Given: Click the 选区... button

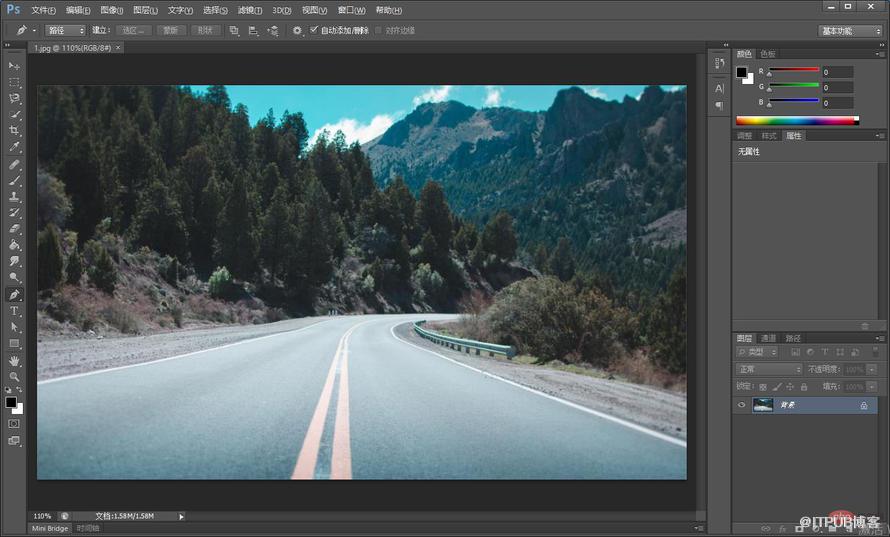Looking at the screenshot, I should [133, 31].
